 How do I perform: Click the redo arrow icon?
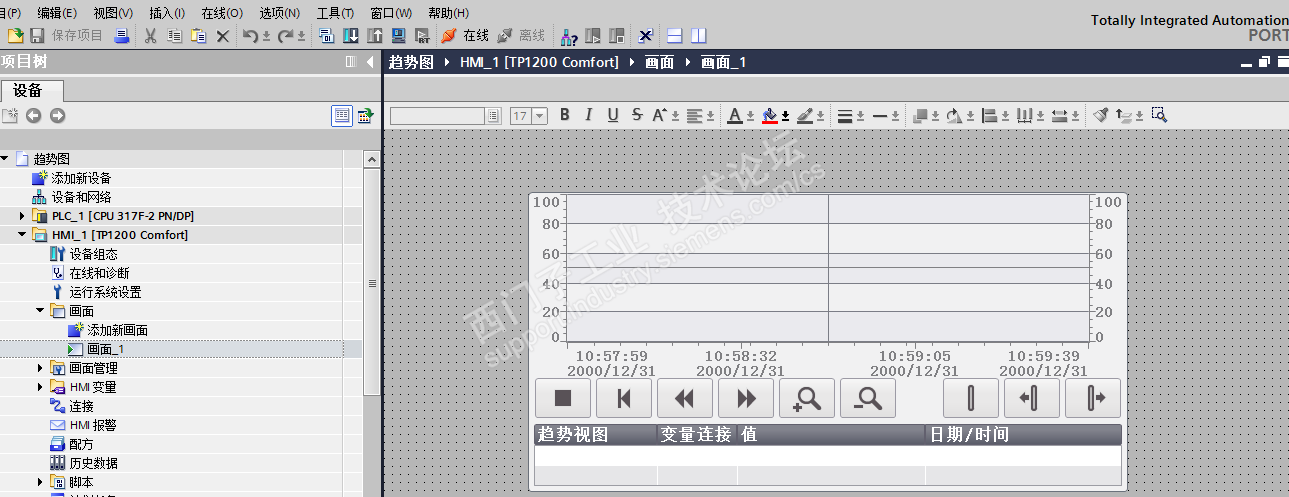tap(285, 36)
